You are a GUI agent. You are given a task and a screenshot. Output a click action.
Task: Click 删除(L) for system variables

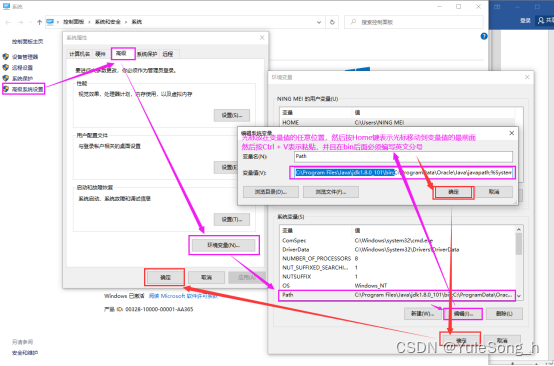(x=504, y=314)
